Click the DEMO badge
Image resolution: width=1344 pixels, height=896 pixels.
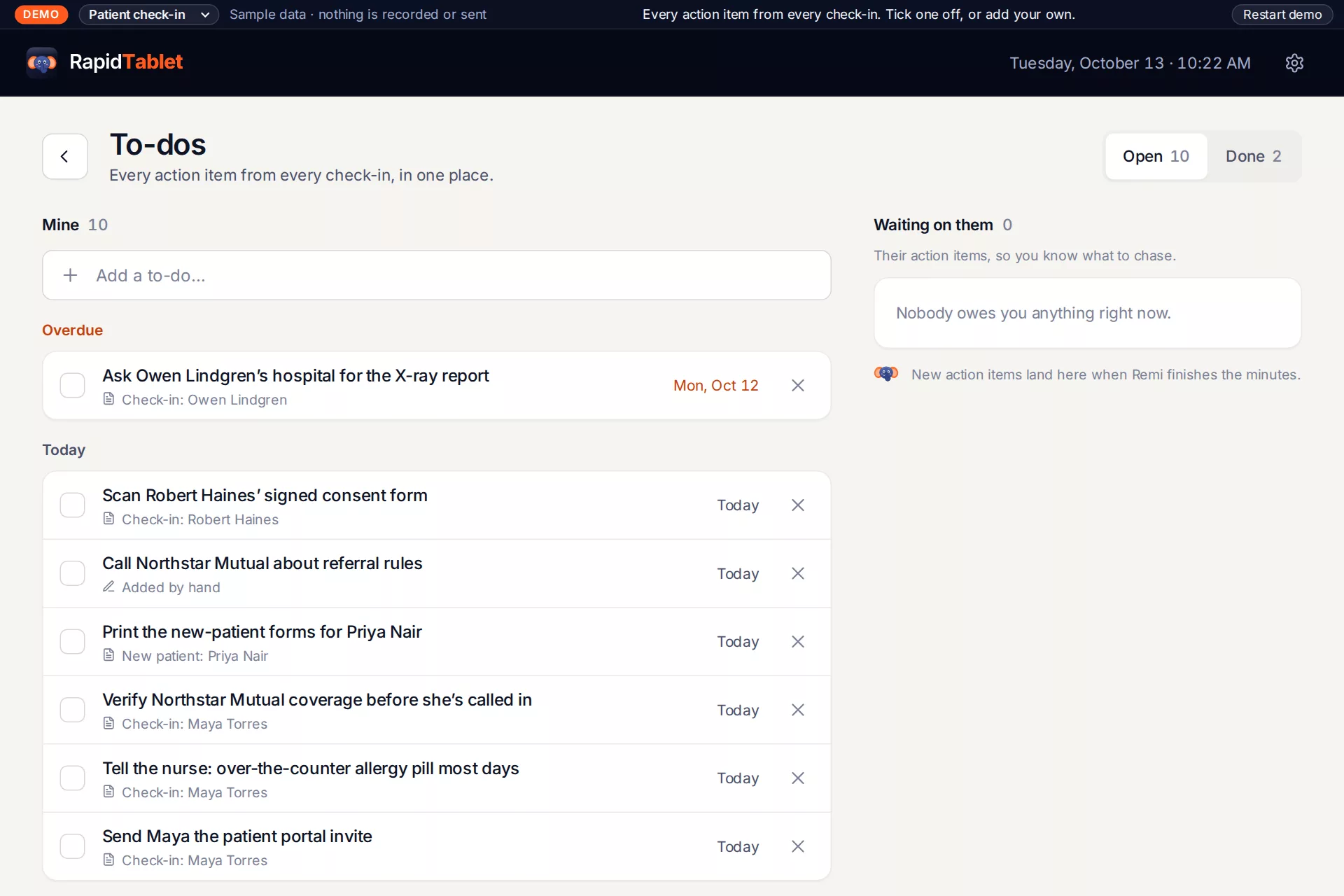(x=41, y=15)
